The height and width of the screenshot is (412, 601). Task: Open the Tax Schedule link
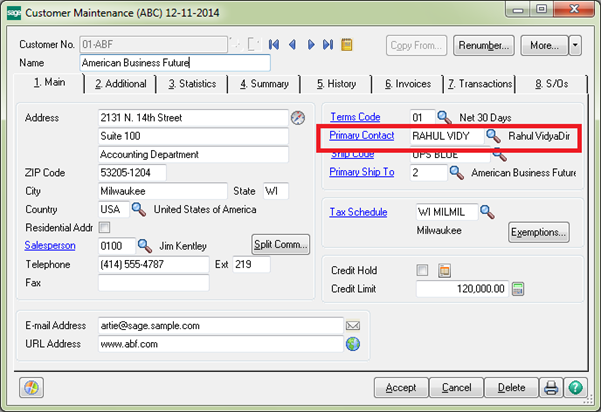(358, 212)
